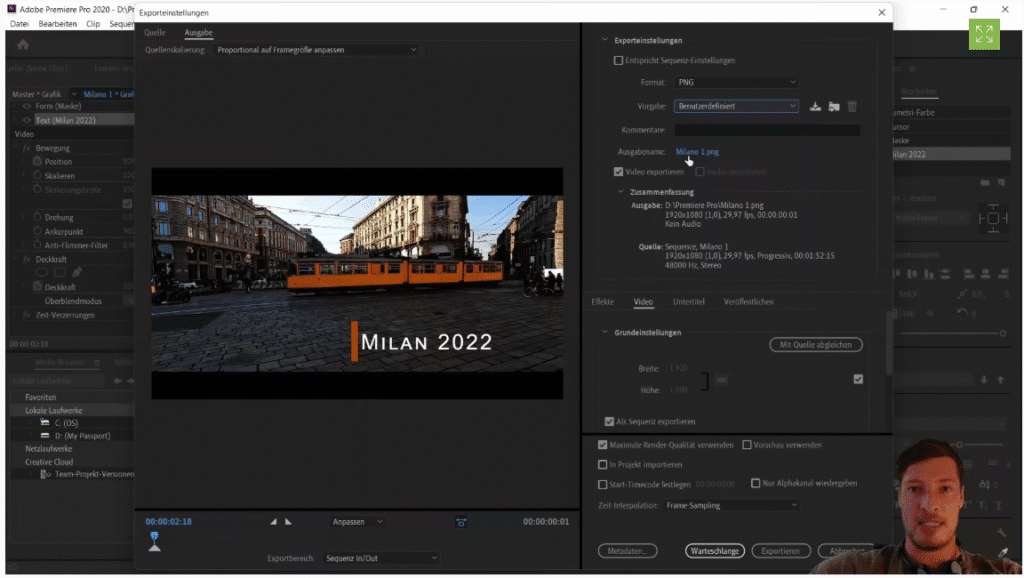1024x578 pixels.
Task: Click Milan tram preview image
Action: (357, 283)
